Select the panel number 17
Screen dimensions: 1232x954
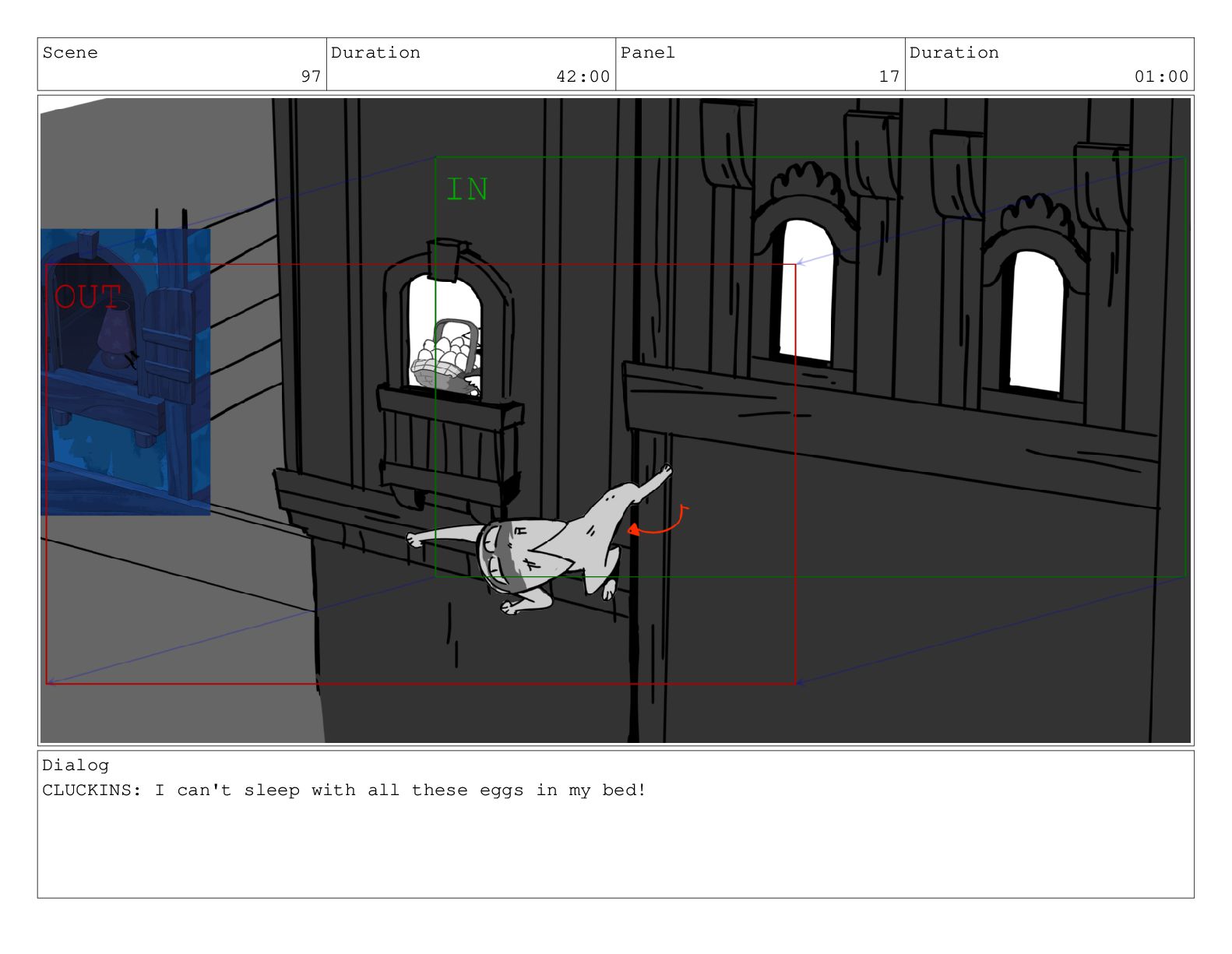[889, 76]
